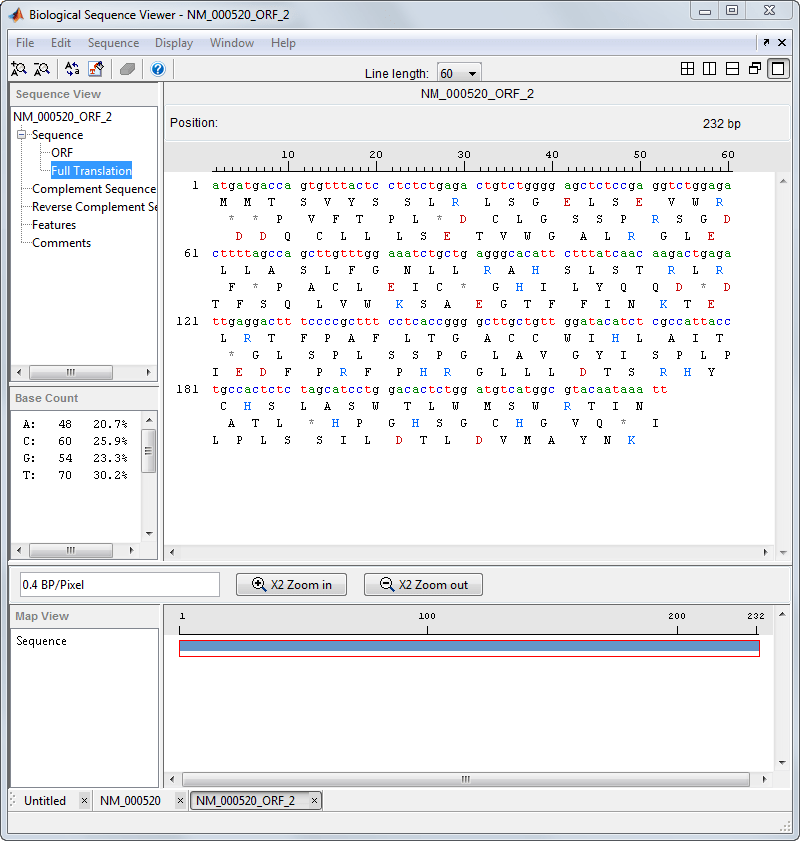
Task: Click the change case (A/a) toolbar icon
Action: (x=72, y=69)
